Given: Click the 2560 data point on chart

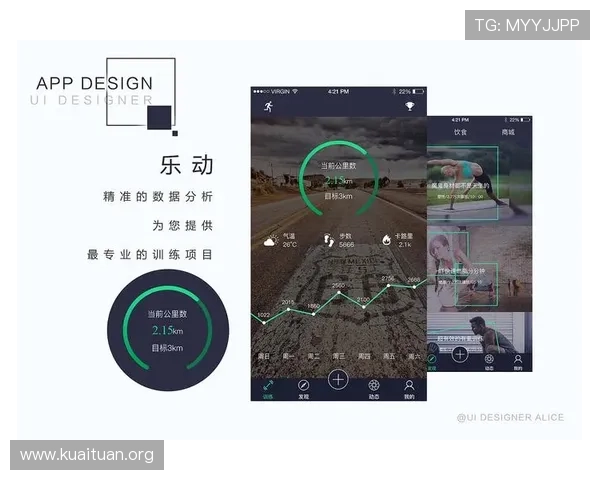Looking at the screenshot, I should pyautogui.click(x=339, y=292).
